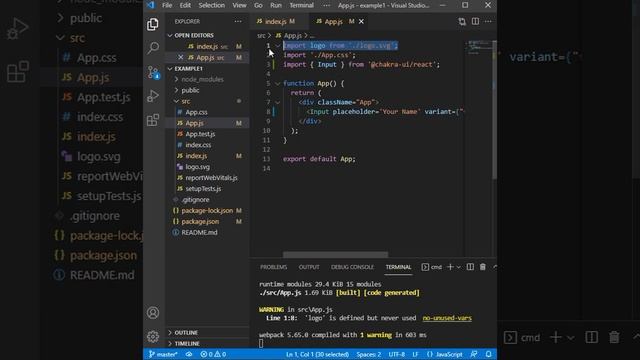Switch to the Problems panel tab

pyautogui.click(x=273, y=267)
